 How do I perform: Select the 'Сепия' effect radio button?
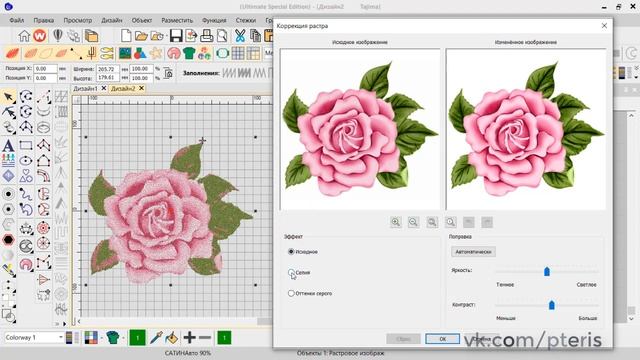tap(291, 272)
